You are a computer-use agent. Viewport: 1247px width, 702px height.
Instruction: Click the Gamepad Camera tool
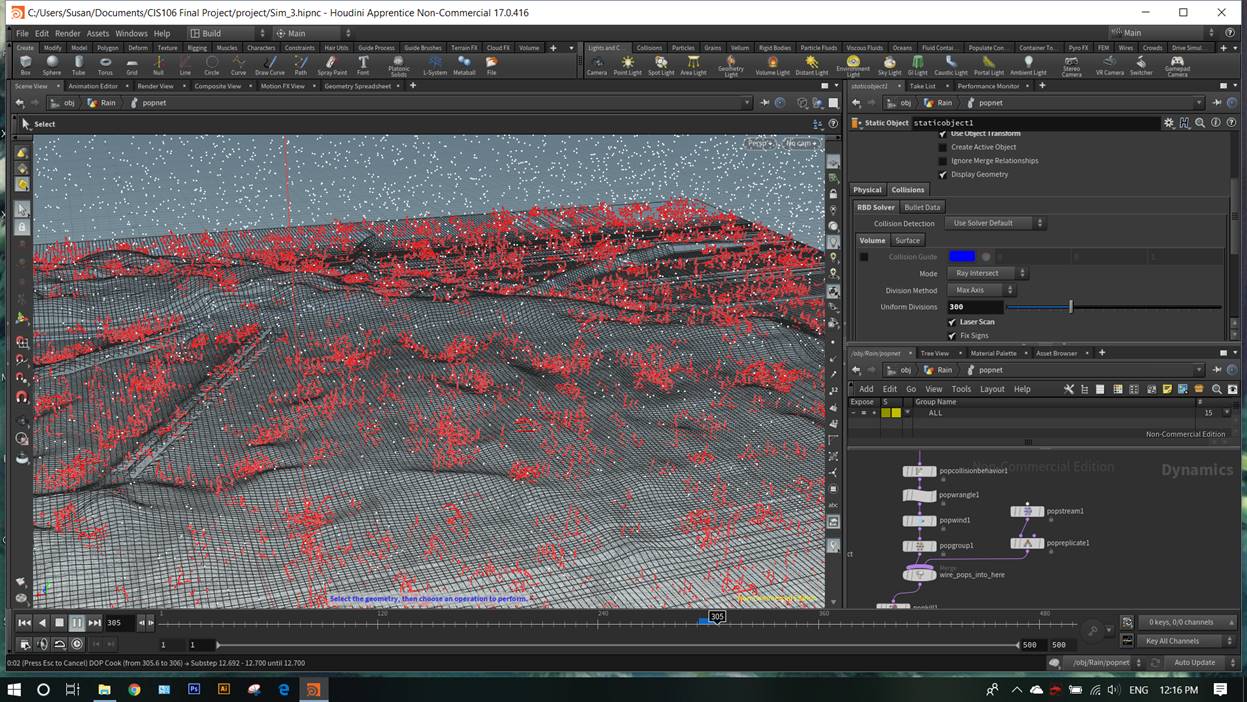[x=1177, y=66]
